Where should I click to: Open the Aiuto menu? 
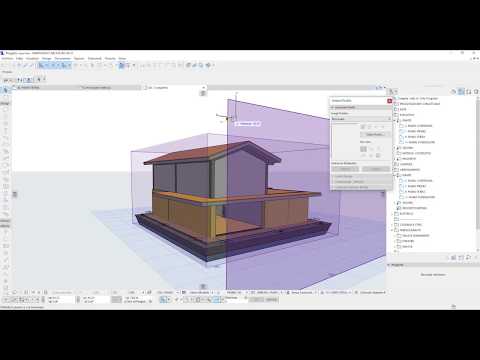(122, 58)
